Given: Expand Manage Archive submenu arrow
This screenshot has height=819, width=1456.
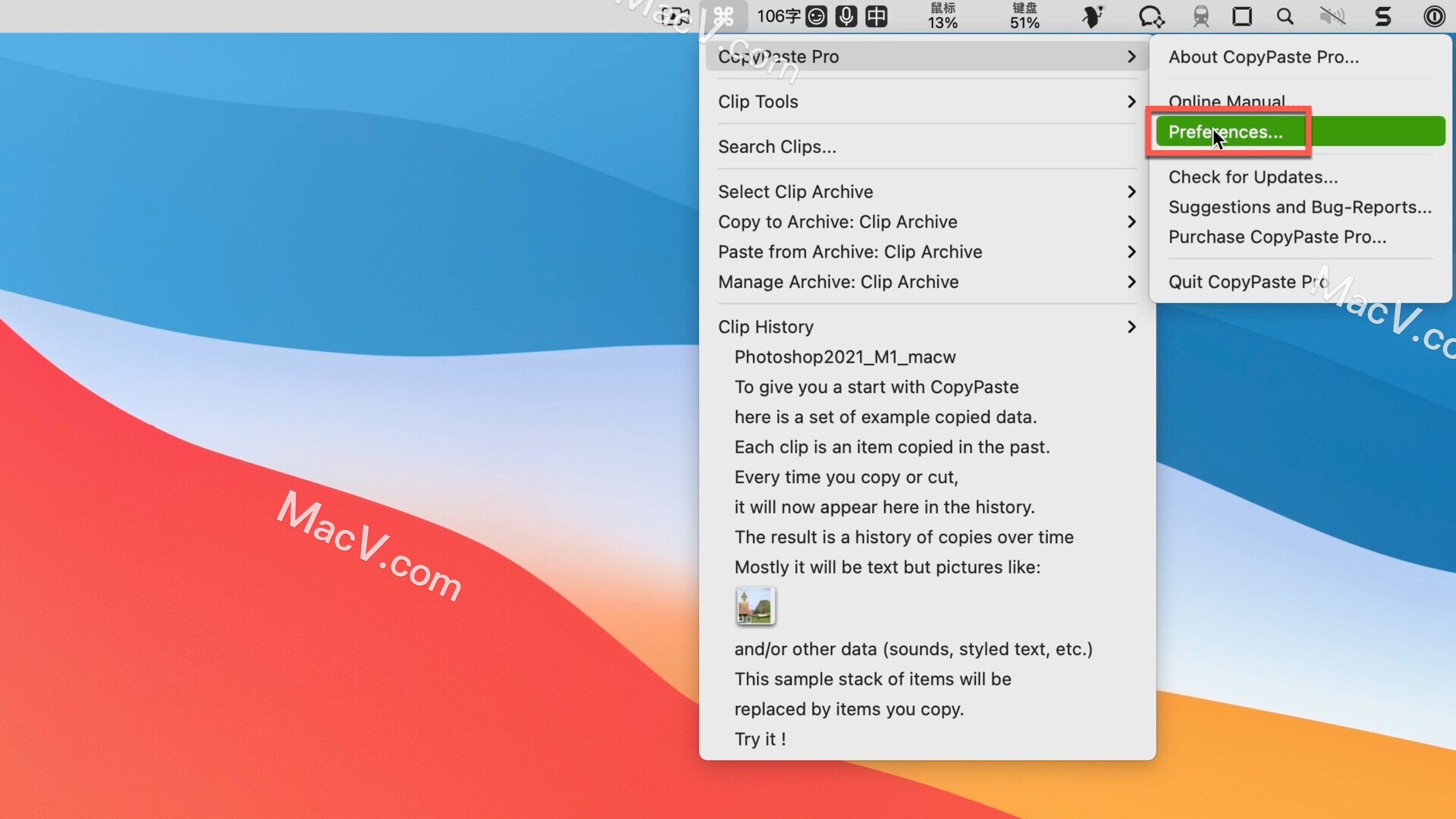Looking at the screenshot, I should click(x=1131, y=281).
